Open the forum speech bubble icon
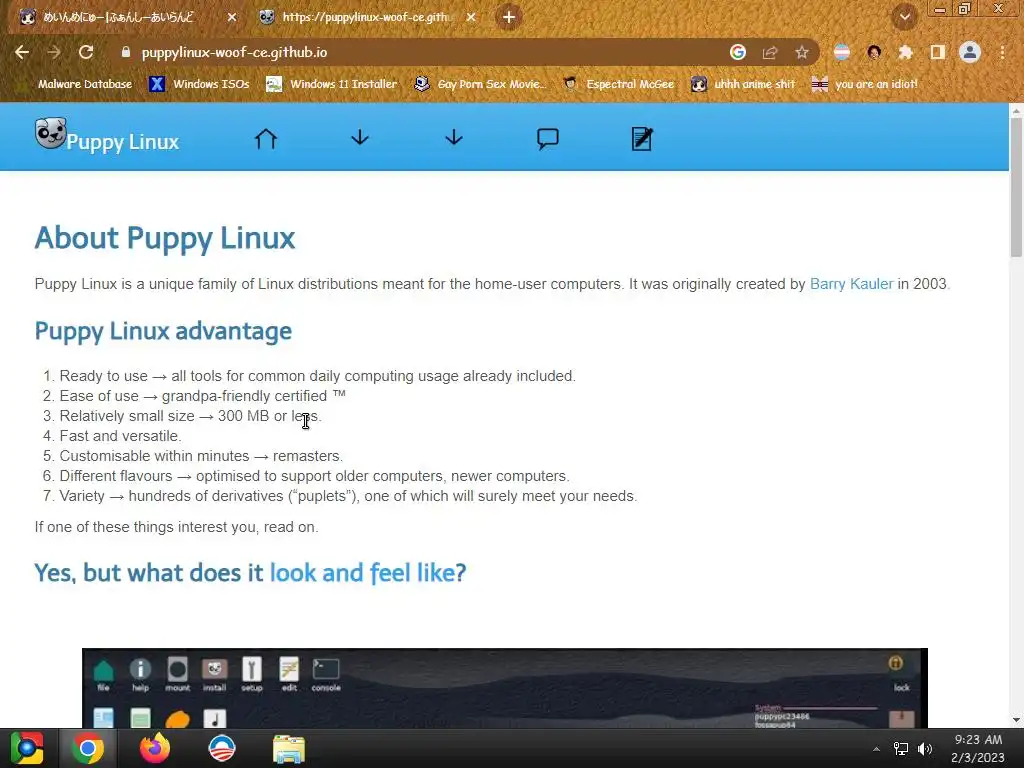This screenshot has height=768, width=1024. tap(548, 138)
